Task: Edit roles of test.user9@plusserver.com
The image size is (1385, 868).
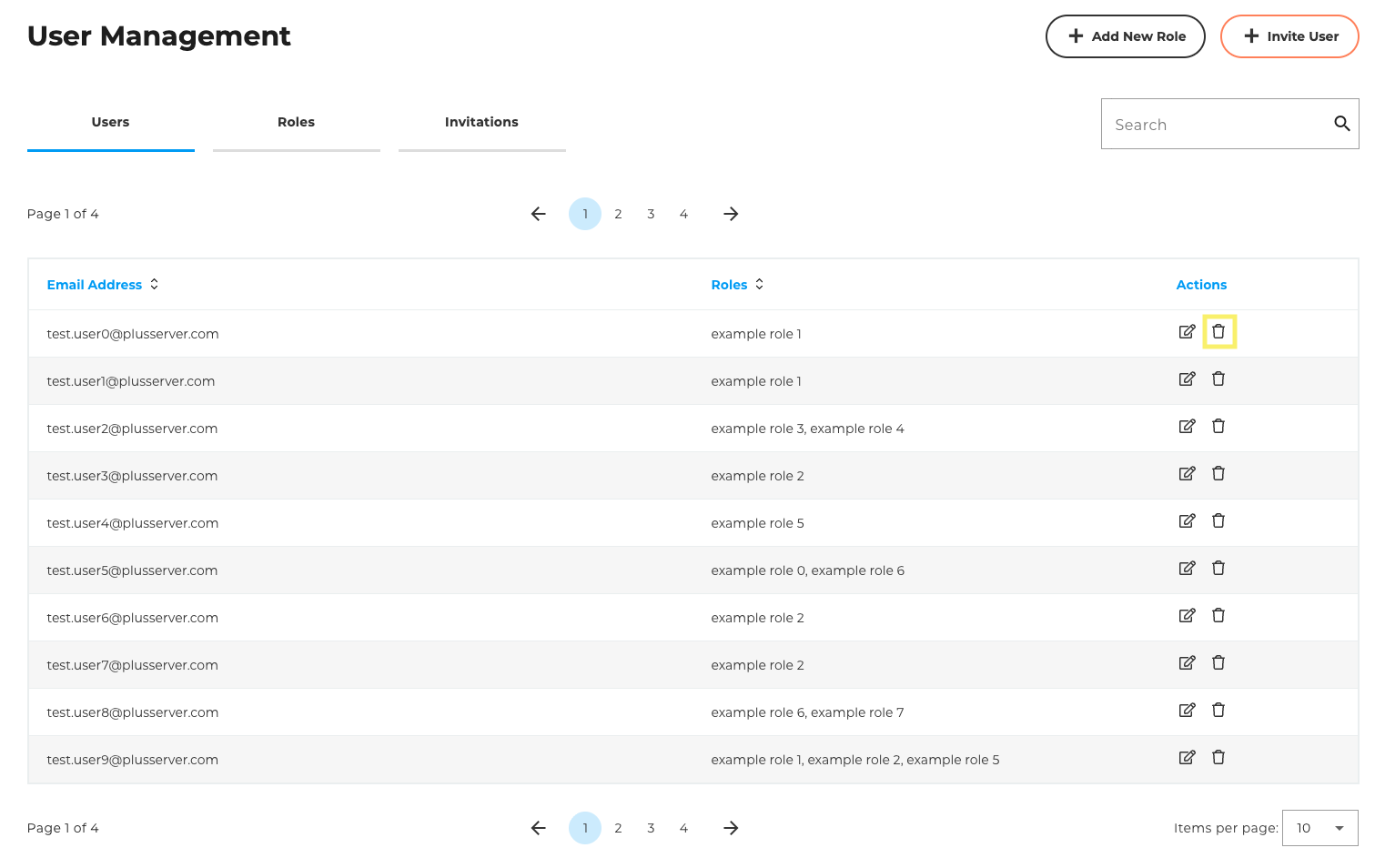Action: point(1187,758)
